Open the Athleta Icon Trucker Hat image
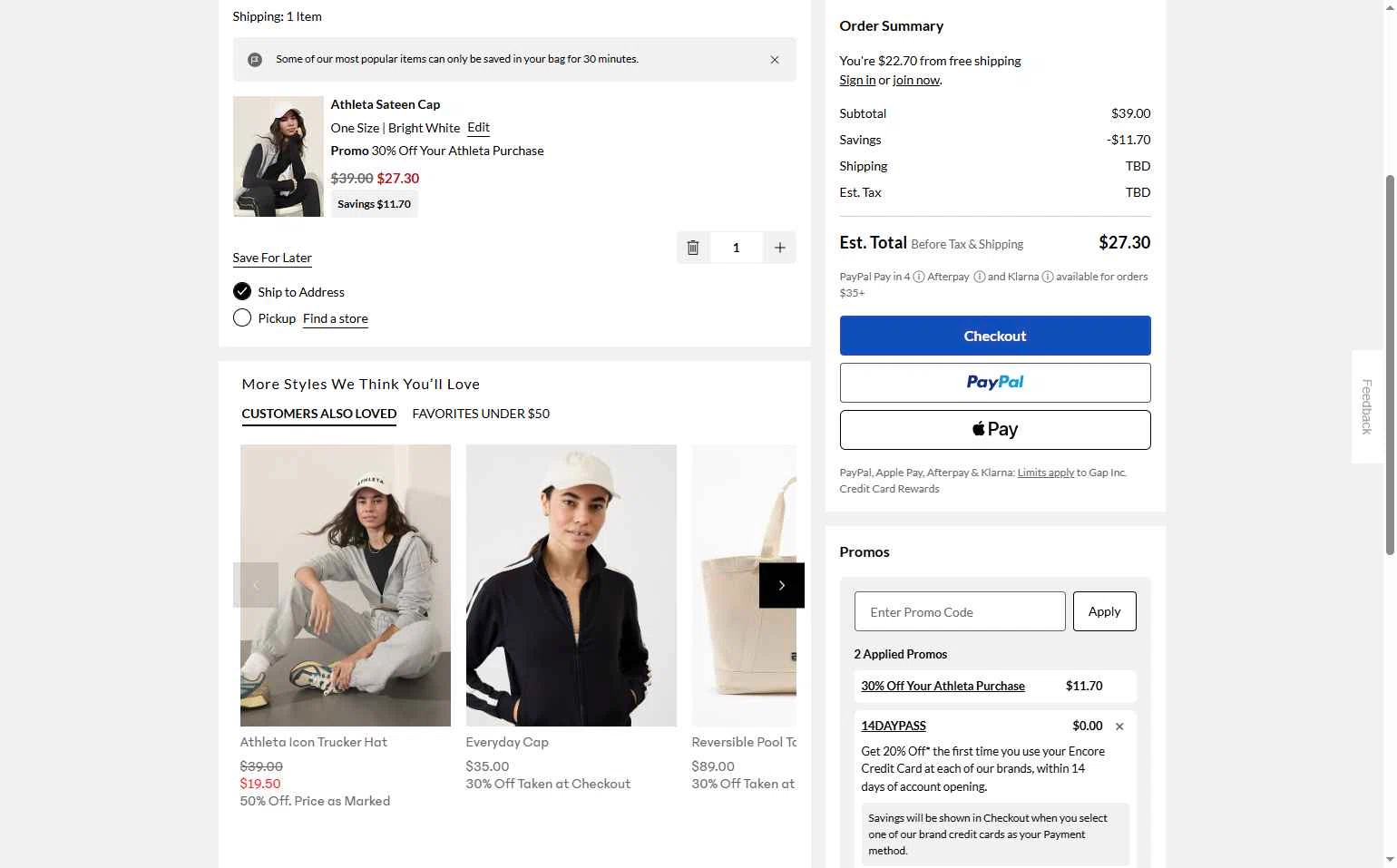Screen dimensions: 1397x868 346,585
